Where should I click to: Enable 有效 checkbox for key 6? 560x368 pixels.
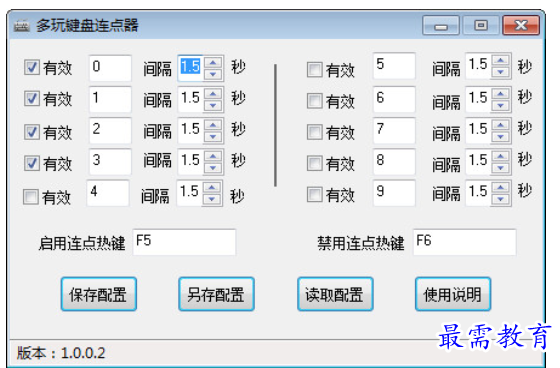pyautogui.click(x=314, y=101)
